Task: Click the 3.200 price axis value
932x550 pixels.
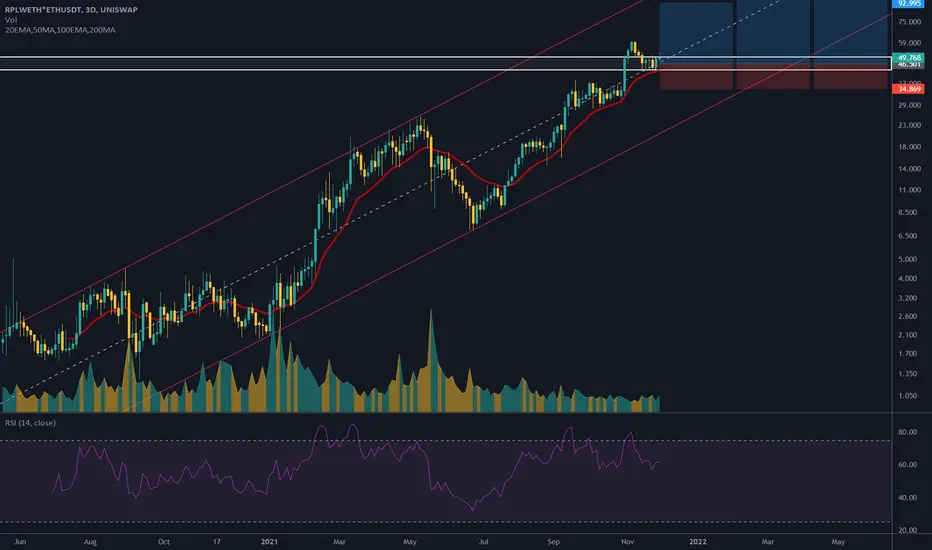Action: 908,298
